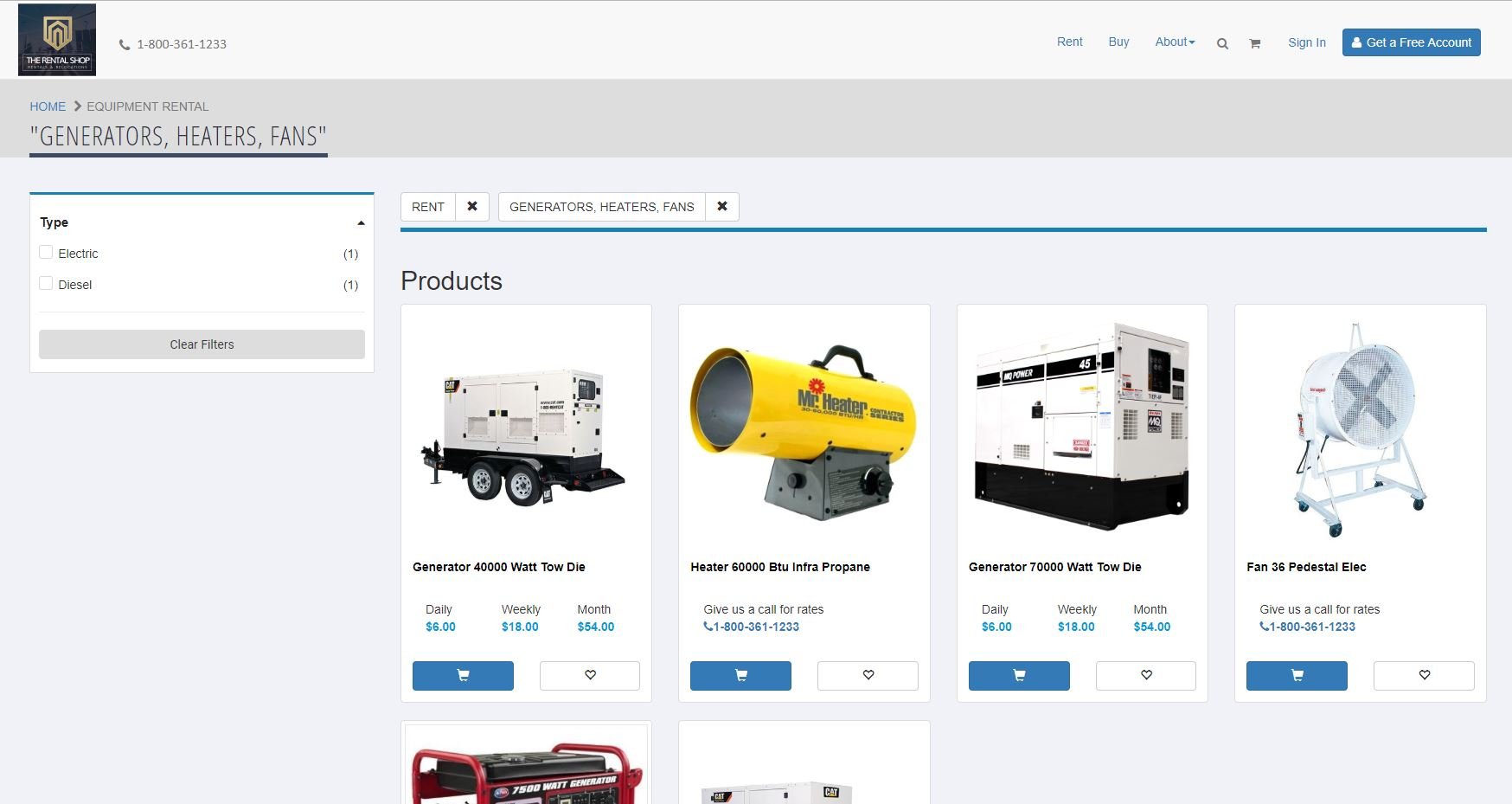Click the RENT filter tag label
Viewport: 1512px width, 804px height.
428,207
